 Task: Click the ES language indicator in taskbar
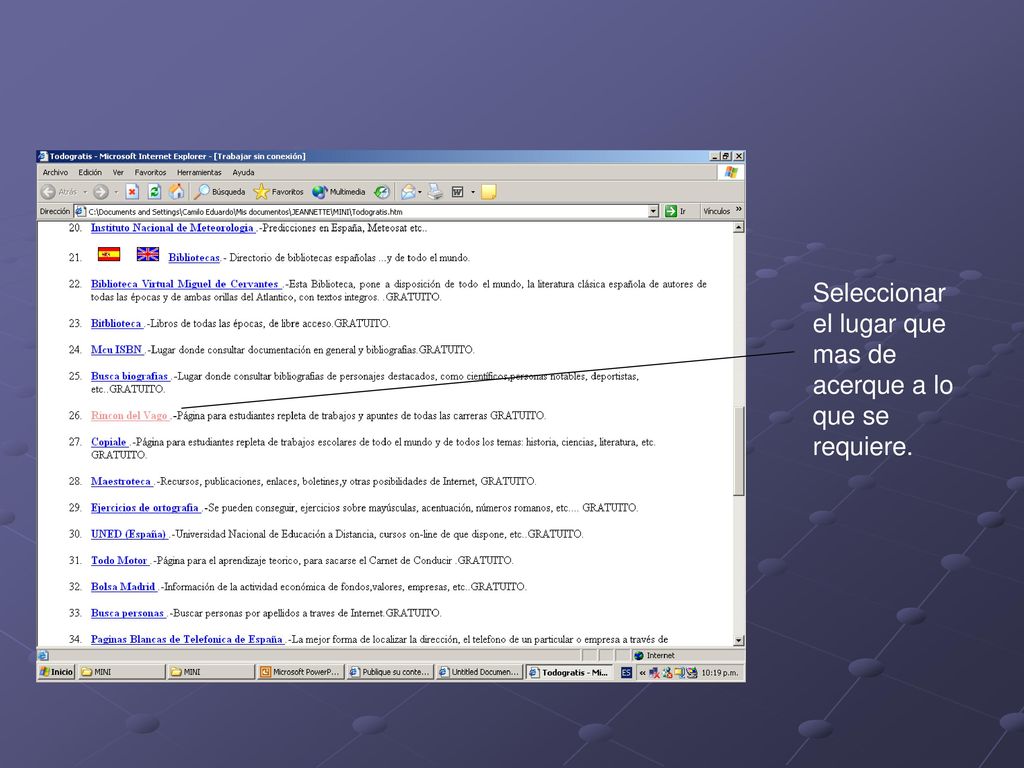click(626, 672)
